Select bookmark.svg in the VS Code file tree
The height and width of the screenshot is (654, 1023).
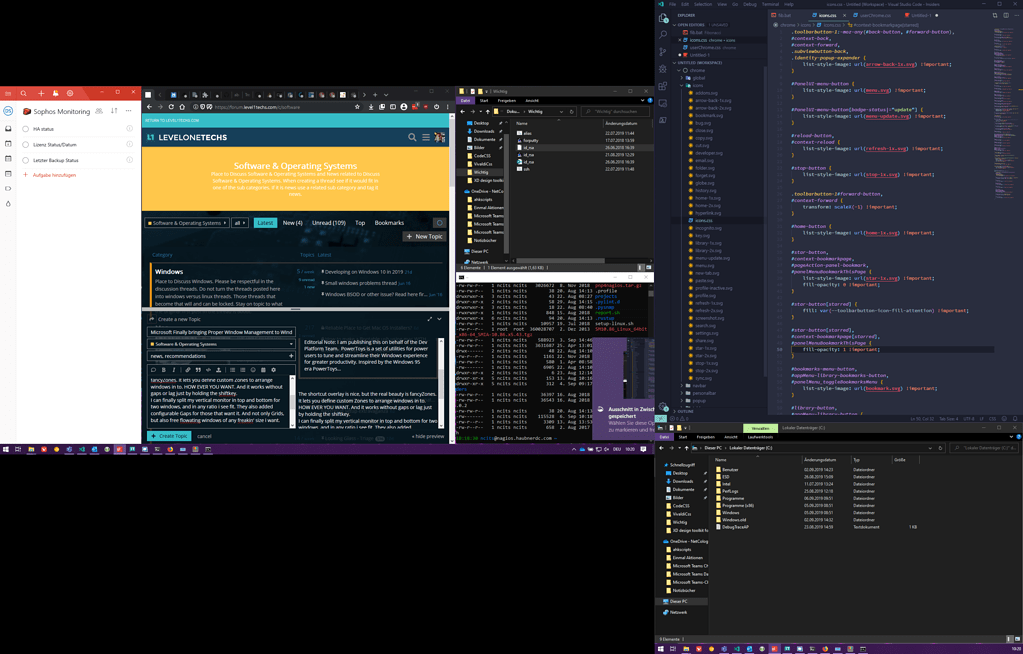pos(709,116)
